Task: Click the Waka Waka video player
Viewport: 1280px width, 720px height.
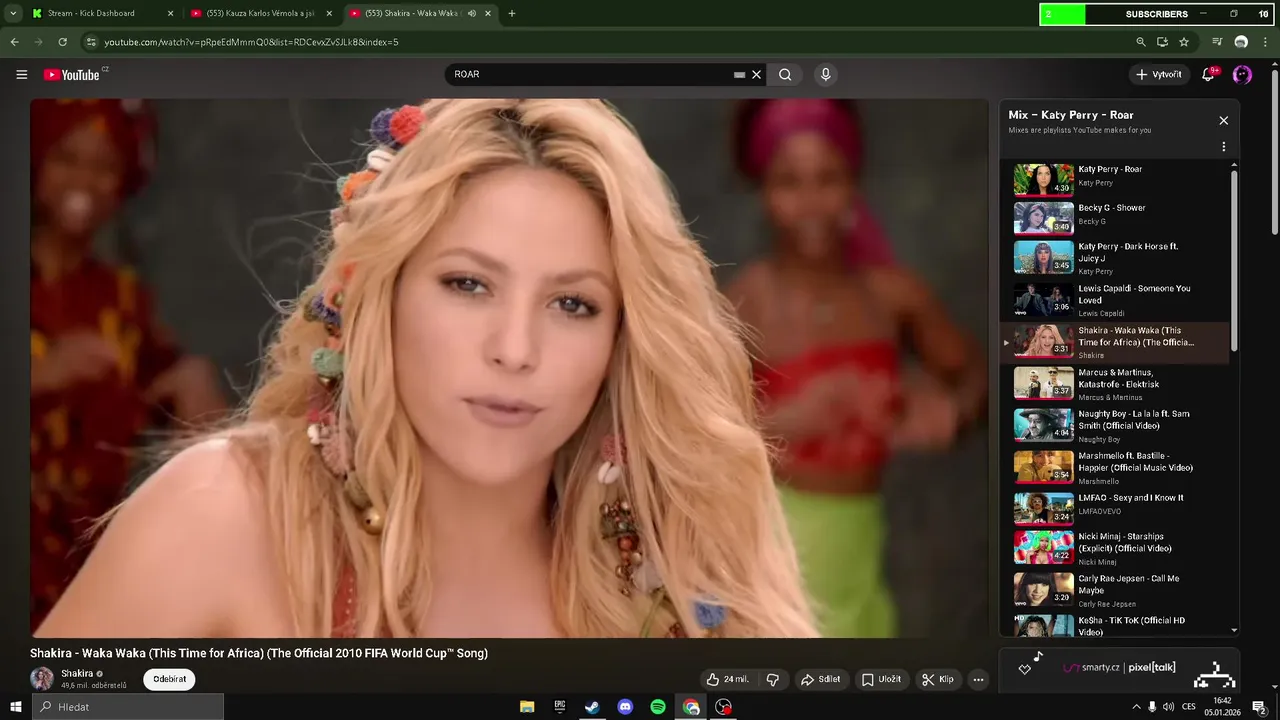Action: coord(509,368)
